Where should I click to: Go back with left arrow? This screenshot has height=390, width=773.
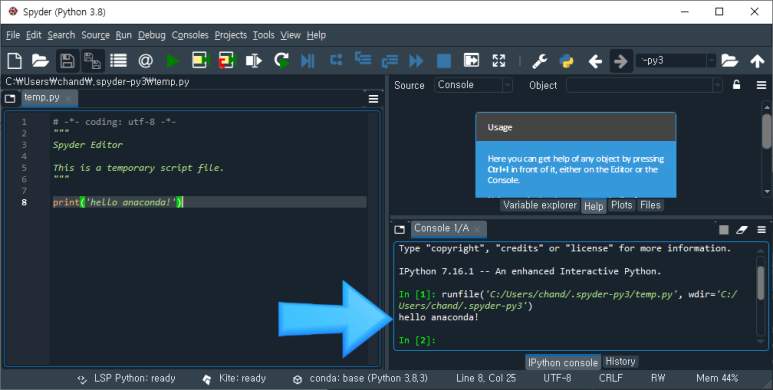click(595, 61)
